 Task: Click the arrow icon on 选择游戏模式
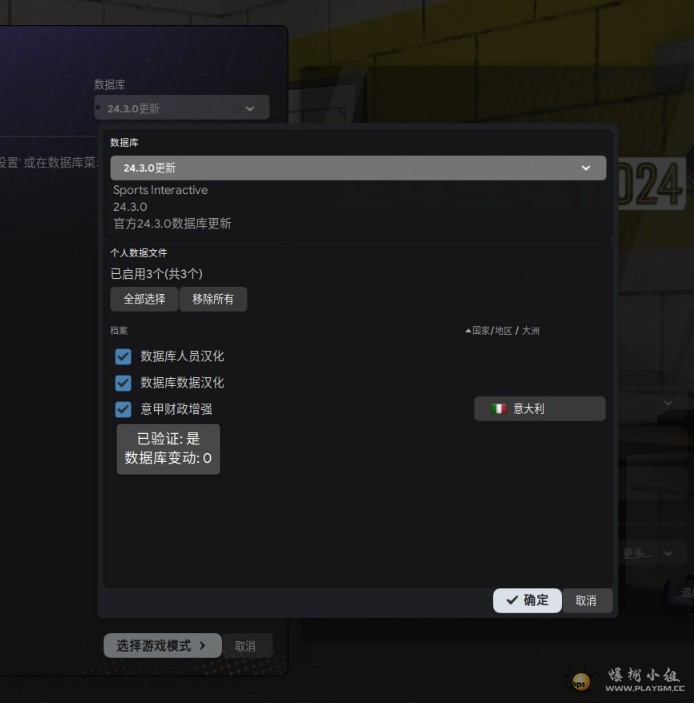[x=203, y=646]
